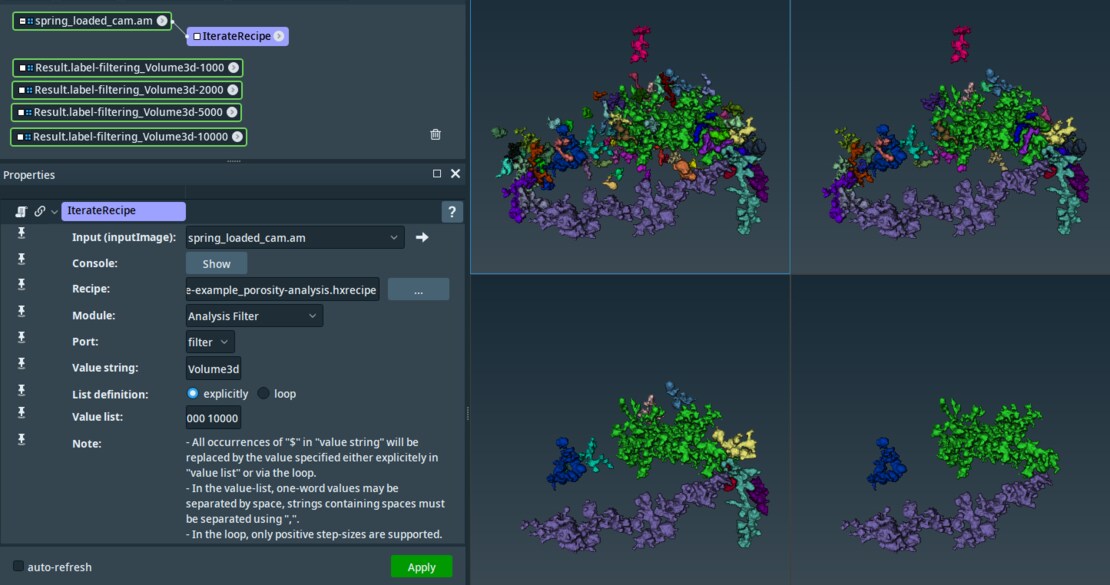
Task: Open the Module 'Analysis Filter' dropdown
Action: tap(255, 316)
